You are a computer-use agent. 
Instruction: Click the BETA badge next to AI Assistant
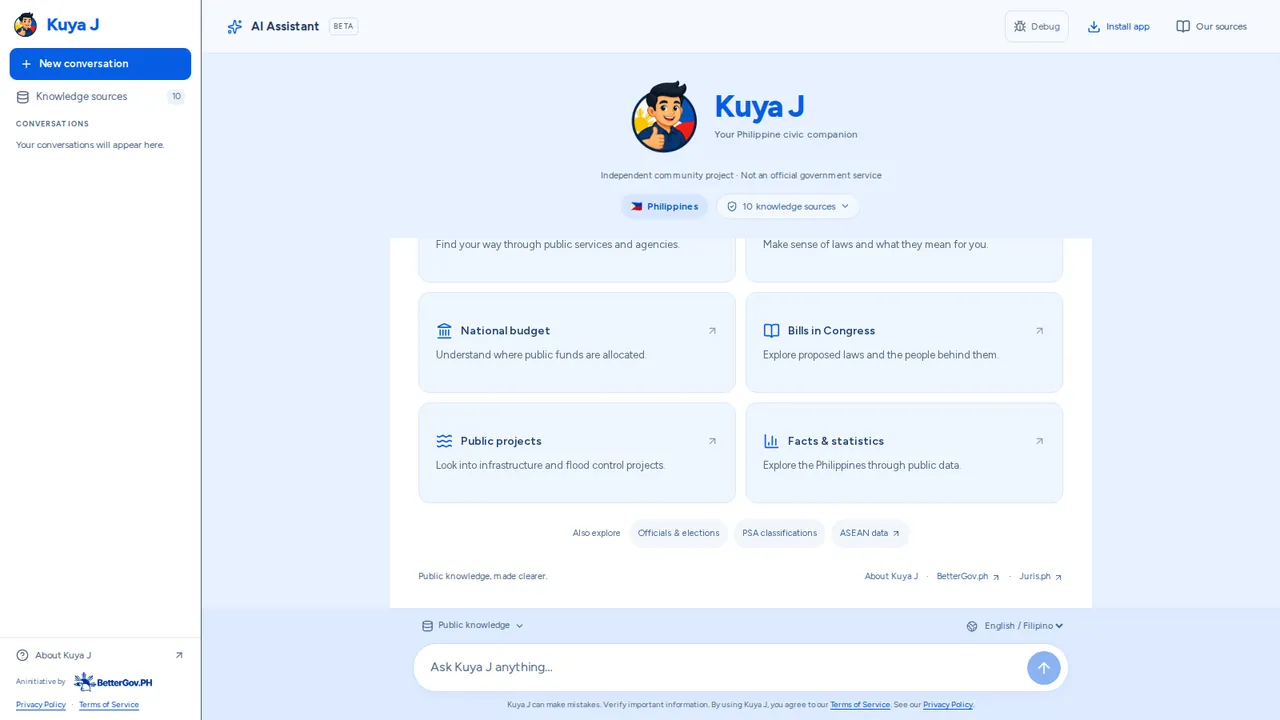point(343,27)
